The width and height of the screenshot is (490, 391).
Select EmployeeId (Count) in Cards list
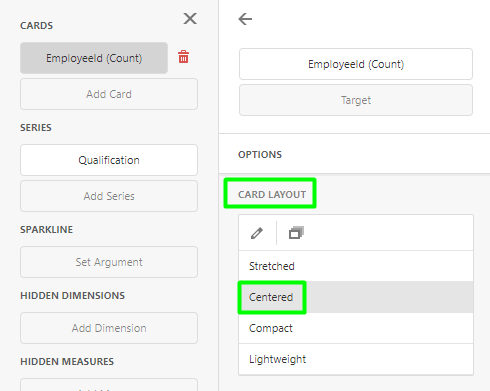[x=94, y=58]
